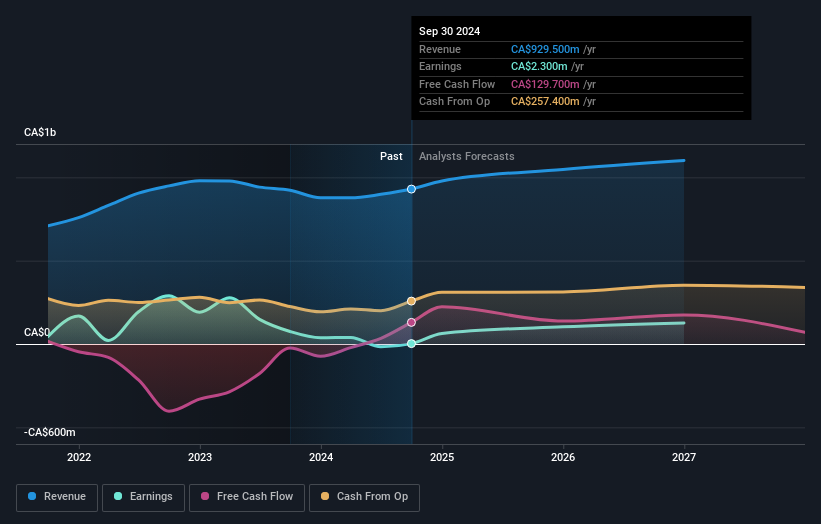
Task: Click the Revenue row label in tooltip
Action: point(440,49)
